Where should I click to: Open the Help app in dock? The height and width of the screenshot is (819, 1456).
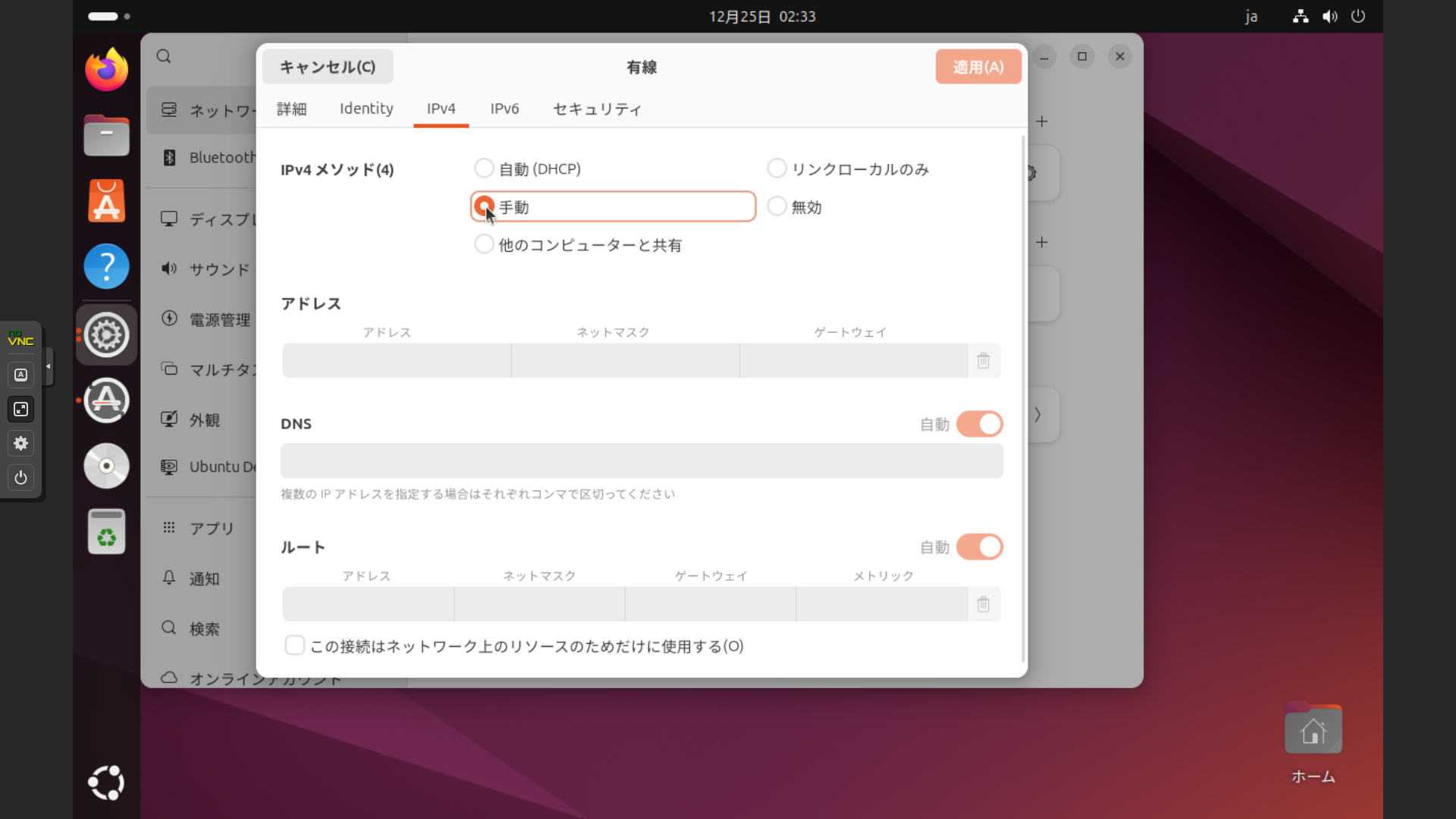point(106,267)
